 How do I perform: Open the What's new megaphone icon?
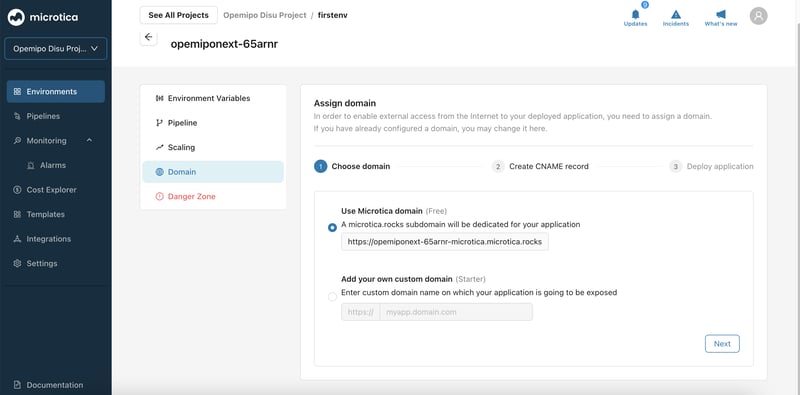pyautogui.click(x=720, y=14)
